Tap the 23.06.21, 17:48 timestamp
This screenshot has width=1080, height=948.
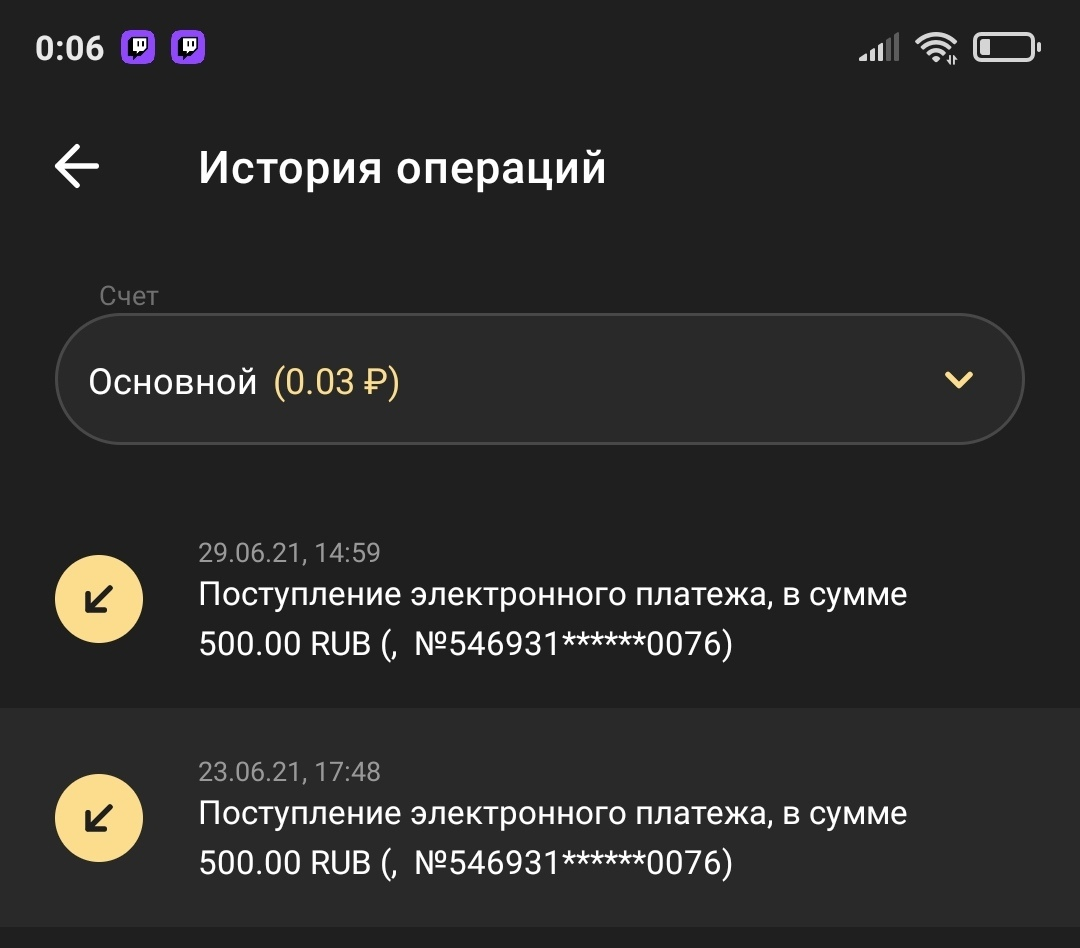tap(289, 772)
